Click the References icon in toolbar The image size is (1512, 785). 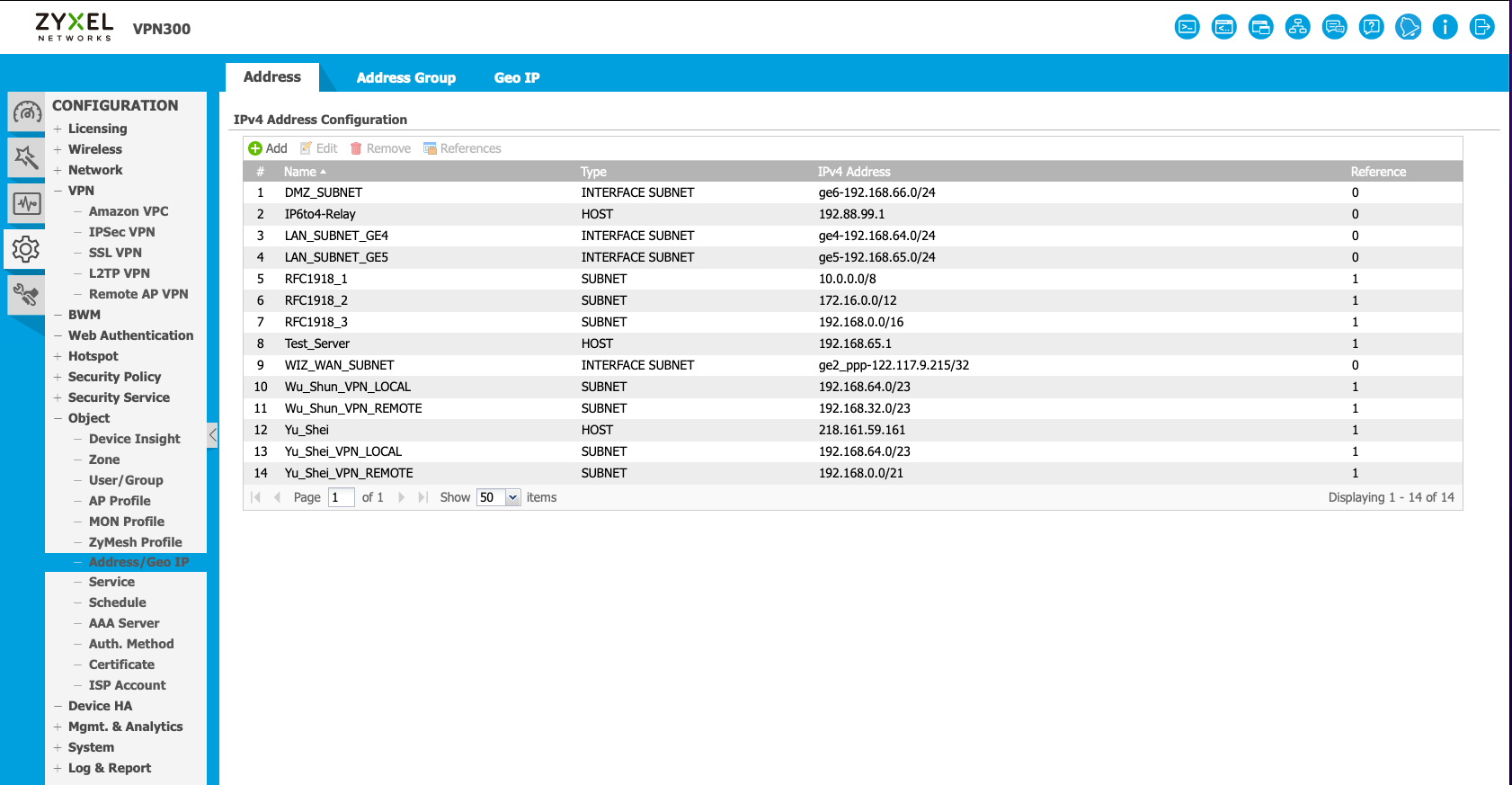coord(430,148)
